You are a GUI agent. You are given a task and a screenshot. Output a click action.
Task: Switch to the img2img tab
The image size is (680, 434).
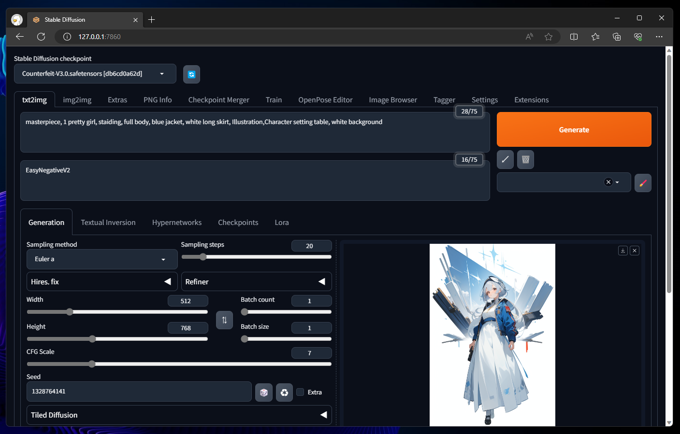(x=77, y=100)
